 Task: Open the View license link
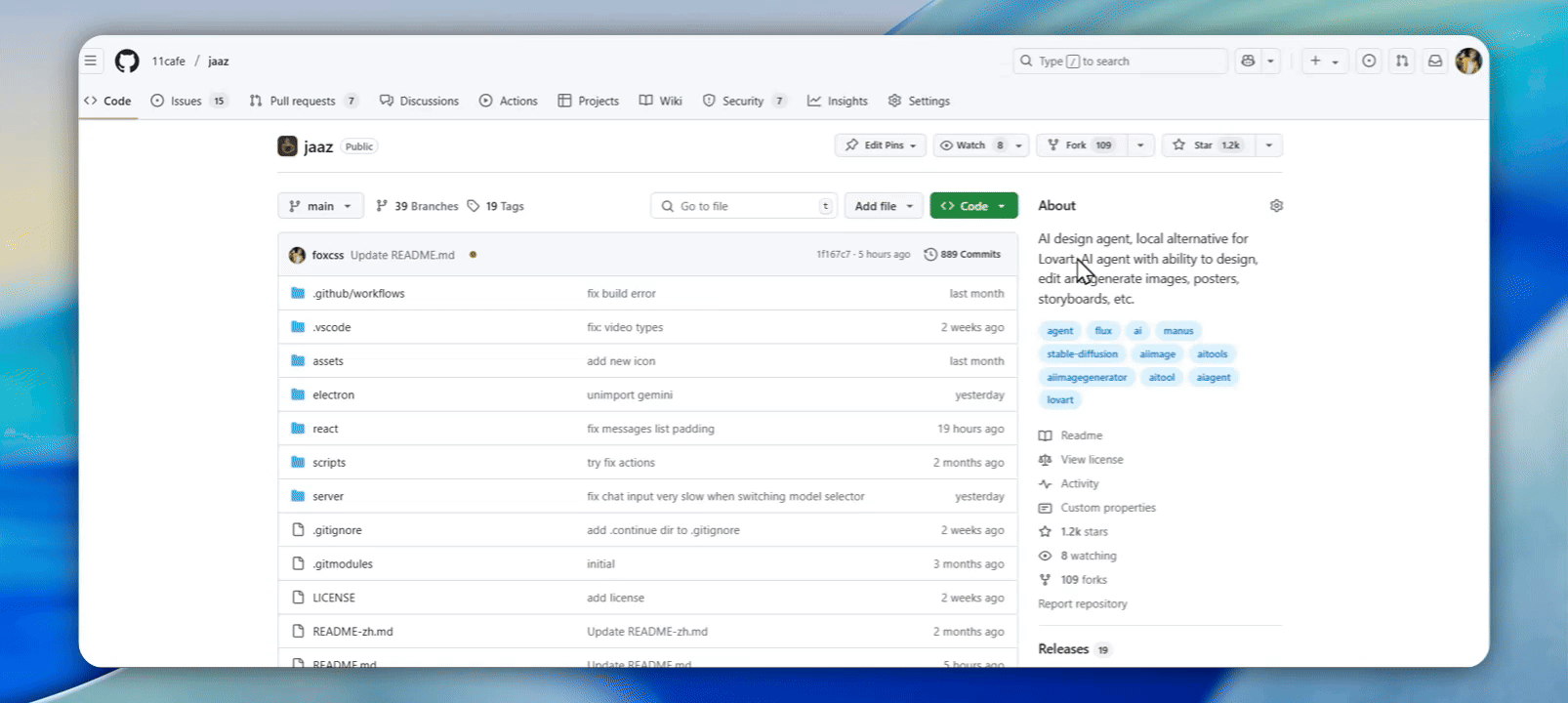[1081, 460]
